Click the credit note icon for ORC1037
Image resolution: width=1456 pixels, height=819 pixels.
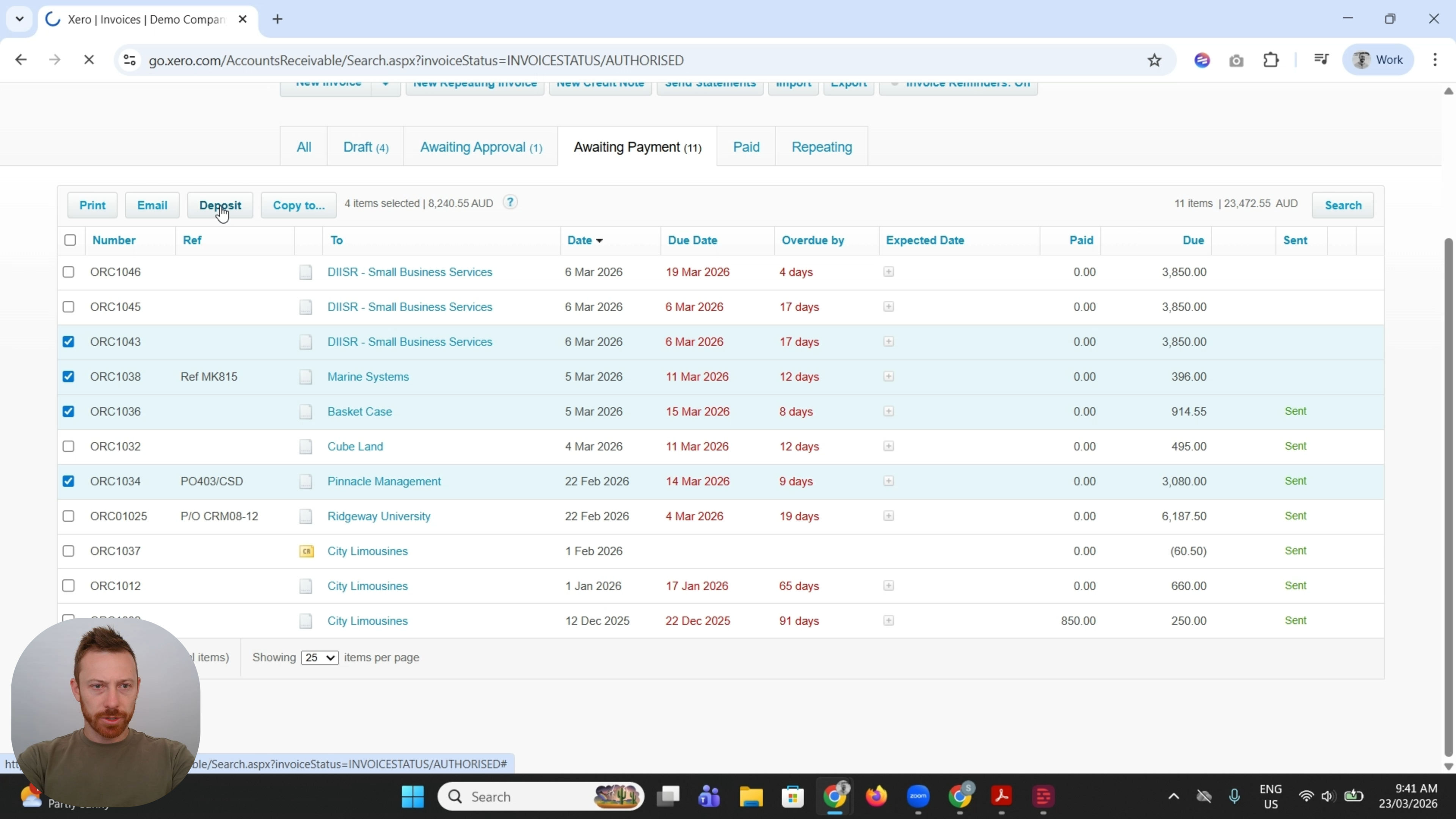pyautogui.click(x=306, y=551)
